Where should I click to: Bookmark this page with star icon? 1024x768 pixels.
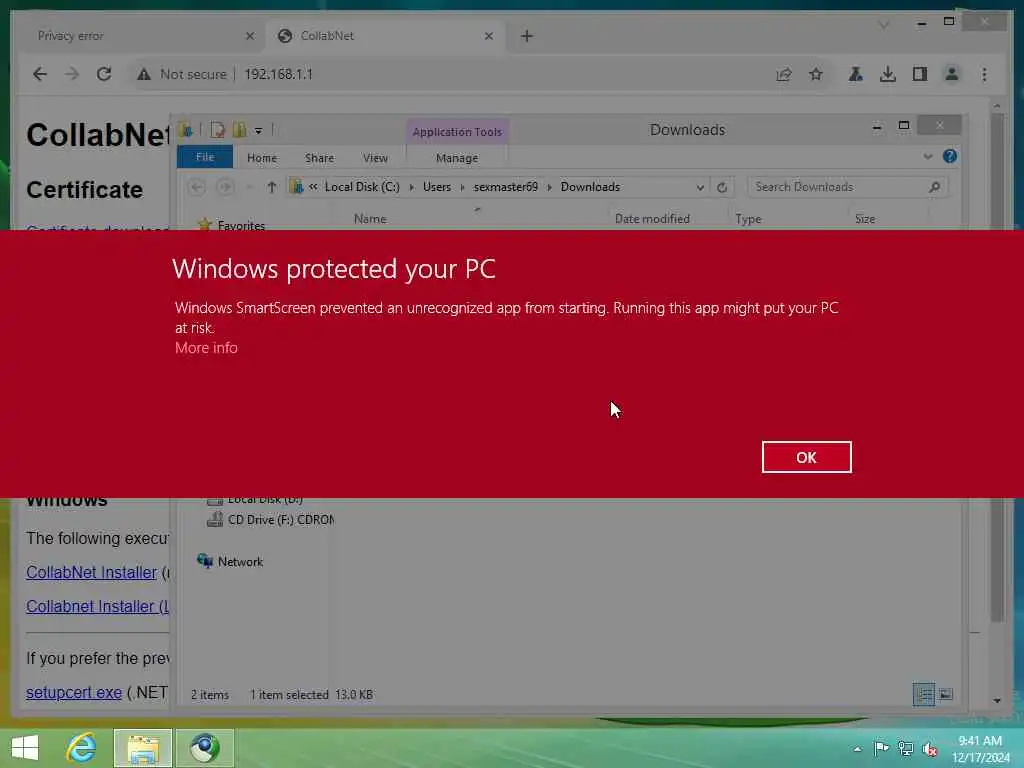click(x=816, y=74)
